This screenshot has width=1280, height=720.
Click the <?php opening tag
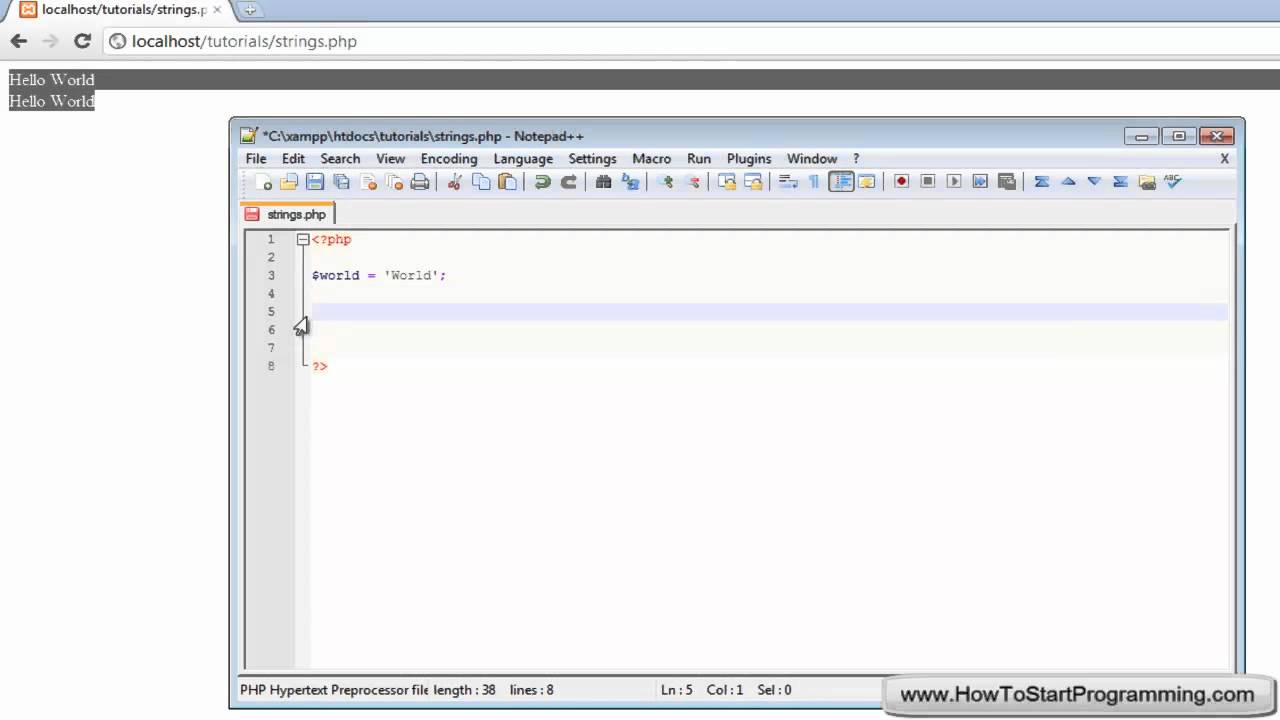coord(332,240)
